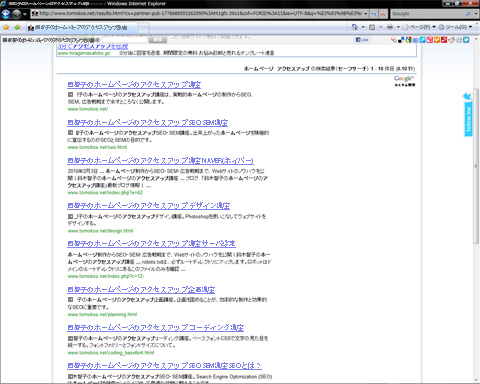Click the multicolor Google bookmark icon
Screen dimensions: 480x384
[408, 40]
